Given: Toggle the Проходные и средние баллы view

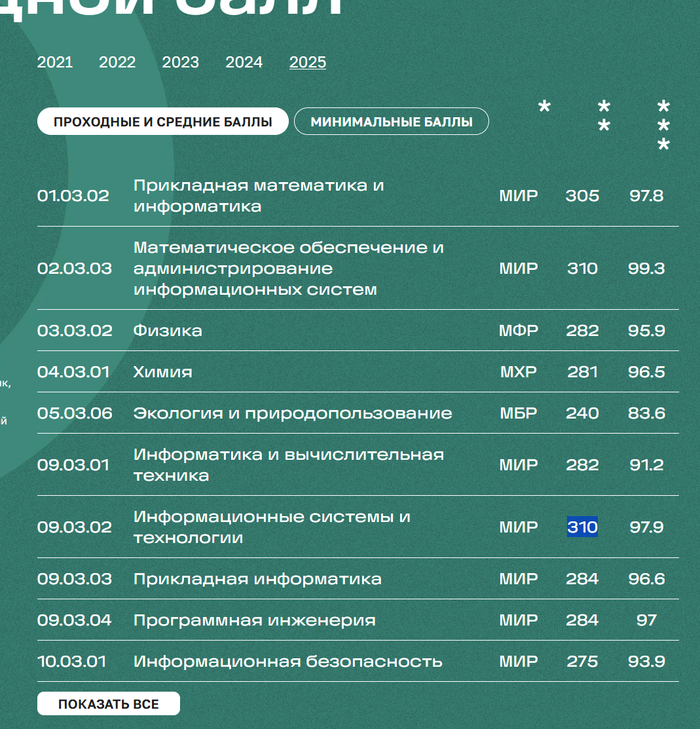Looking at the screenshot, I should tap(163, 122).
